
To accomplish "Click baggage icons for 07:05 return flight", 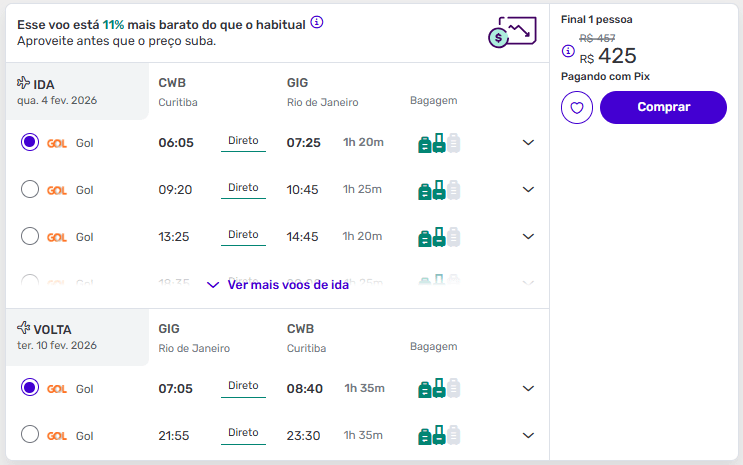I will pyautogui.click(x=439, y=388).
